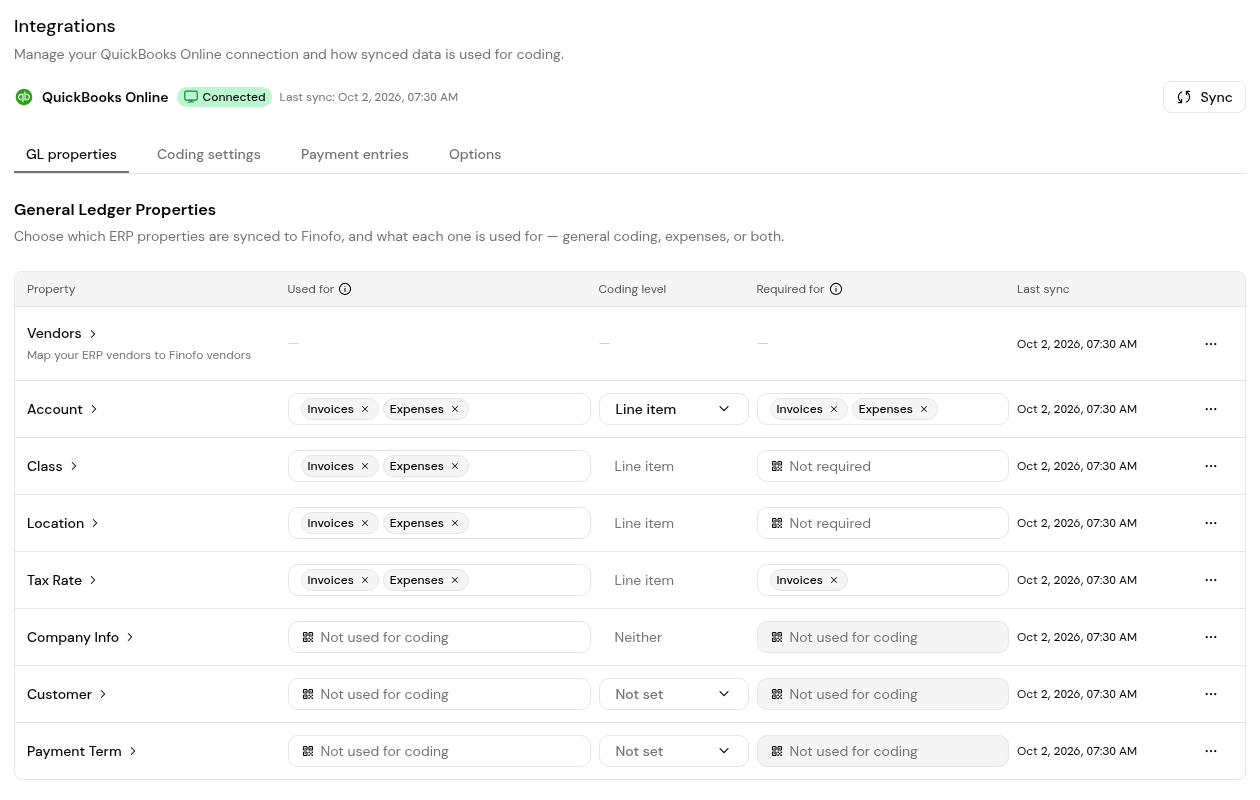Screen dimensions: 1260x800
Task: Remove Expenses tag from Account Required for
Action: point(924,409)
